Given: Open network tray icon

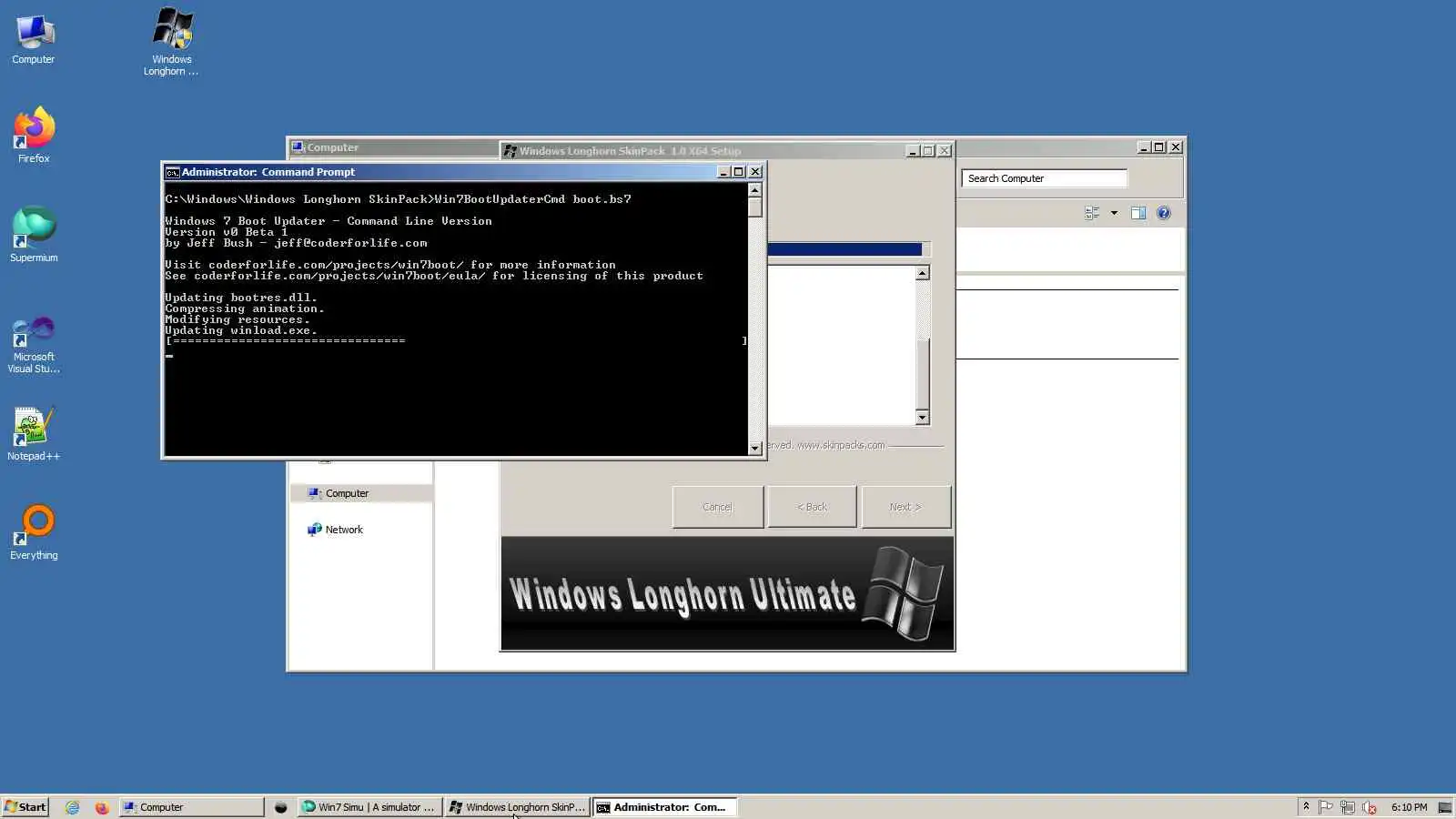Looking at the screenshot, I should 1348,807.
